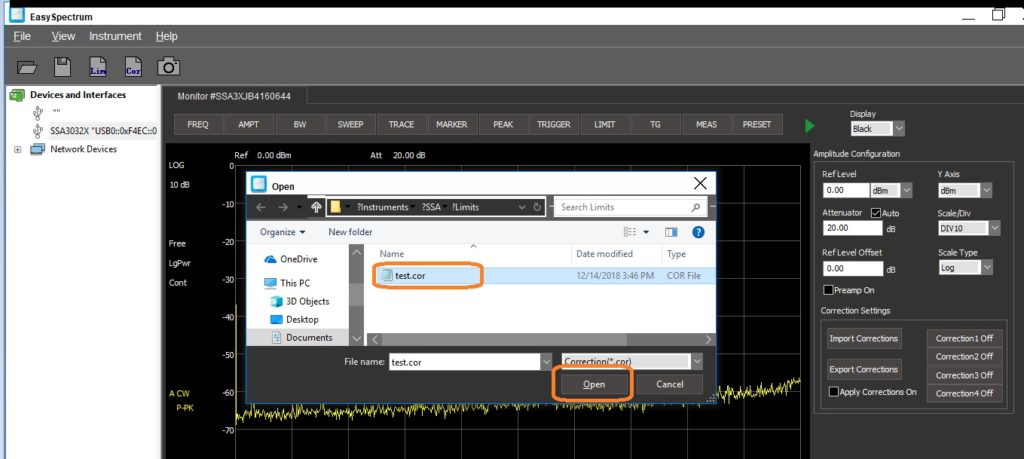
Task: Click the Search Limits input field
Action: click(x=620, y=207)
